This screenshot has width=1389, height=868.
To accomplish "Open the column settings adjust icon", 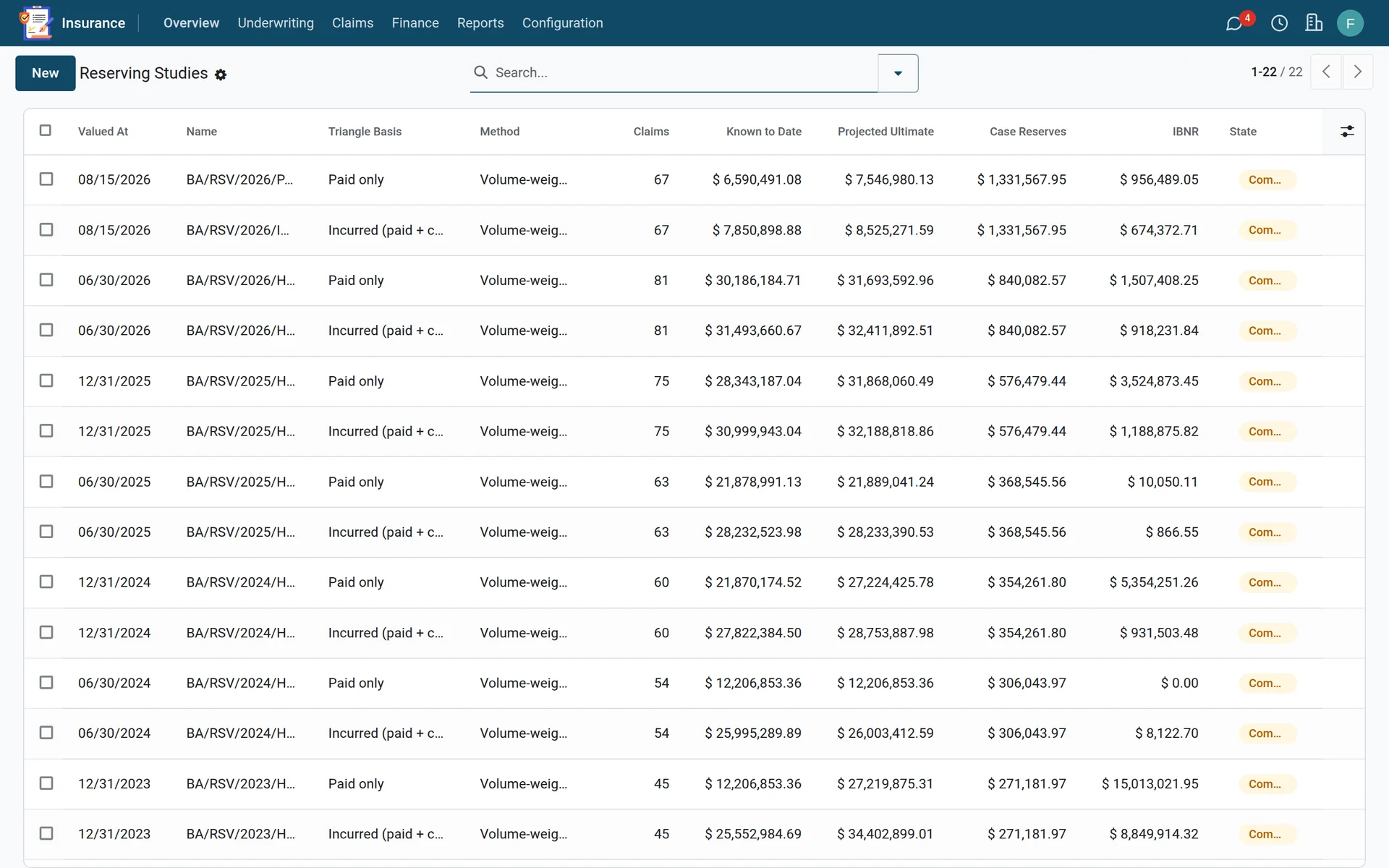I will pos(1347,131).
